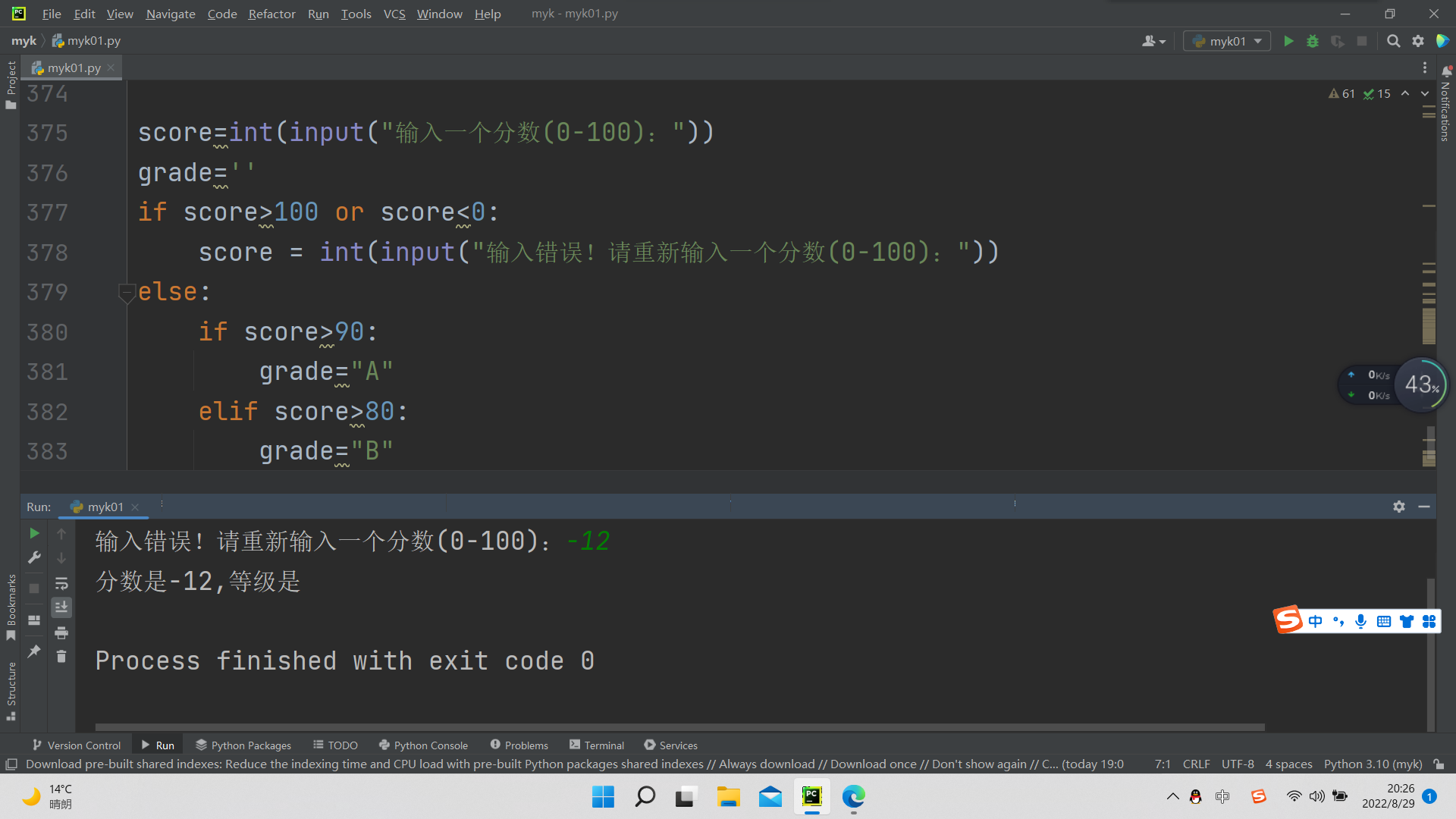Click the Down the stack trace arrow
The width and height of the screenshot is (1456, 819).
pyautogui.click(x=61, y=558)
